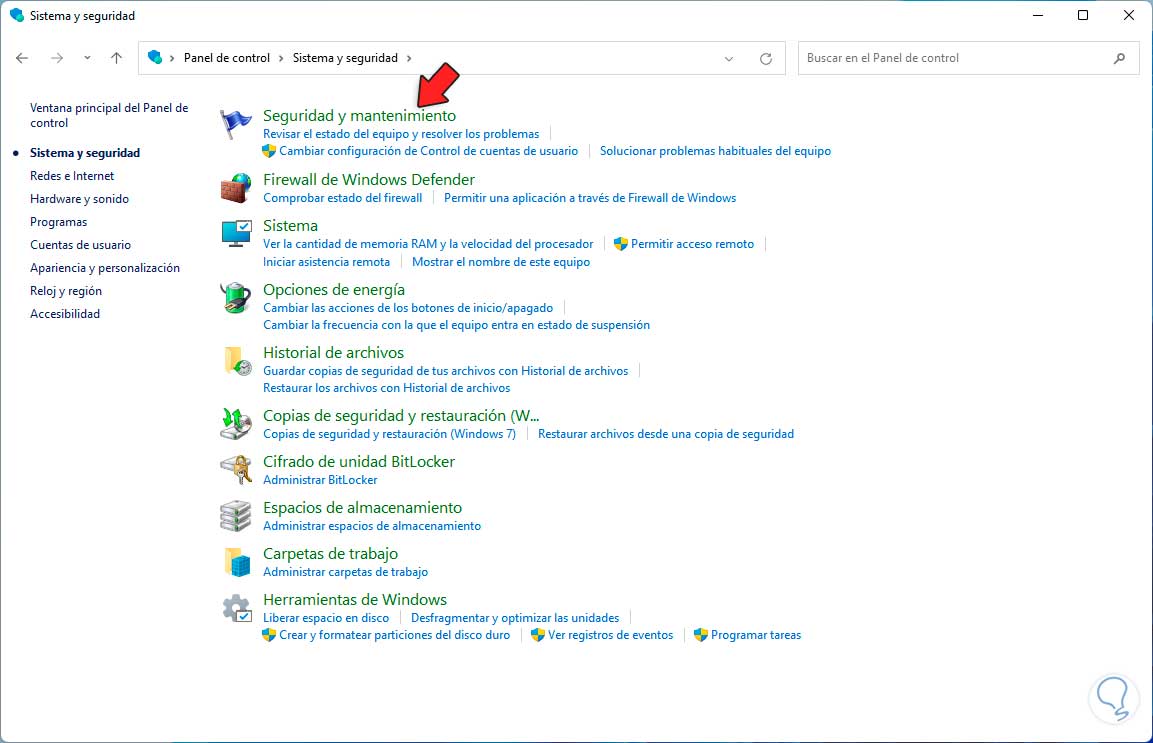Go forward with the right arrow button
This screenshot has height=743, width=1153.
[57, 58]
